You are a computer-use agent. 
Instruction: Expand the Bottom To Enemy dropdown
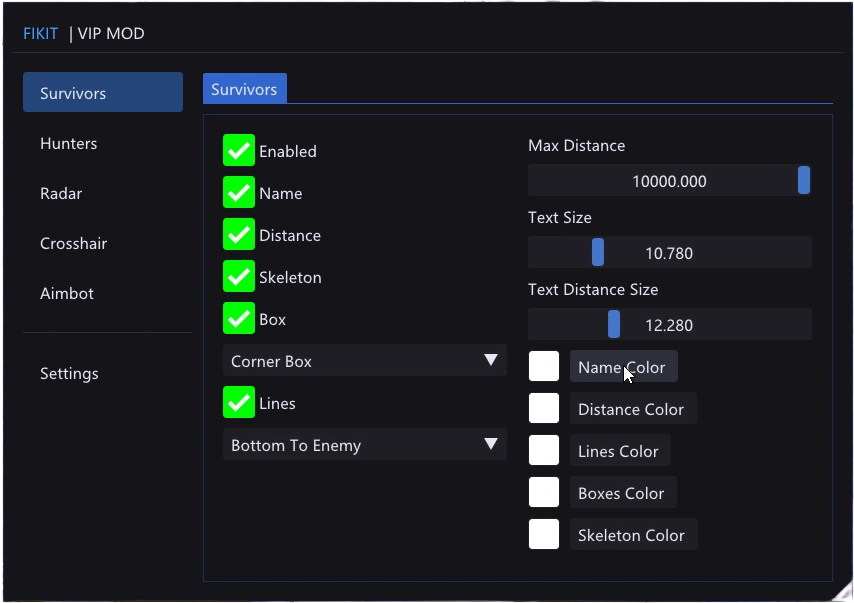364,444
